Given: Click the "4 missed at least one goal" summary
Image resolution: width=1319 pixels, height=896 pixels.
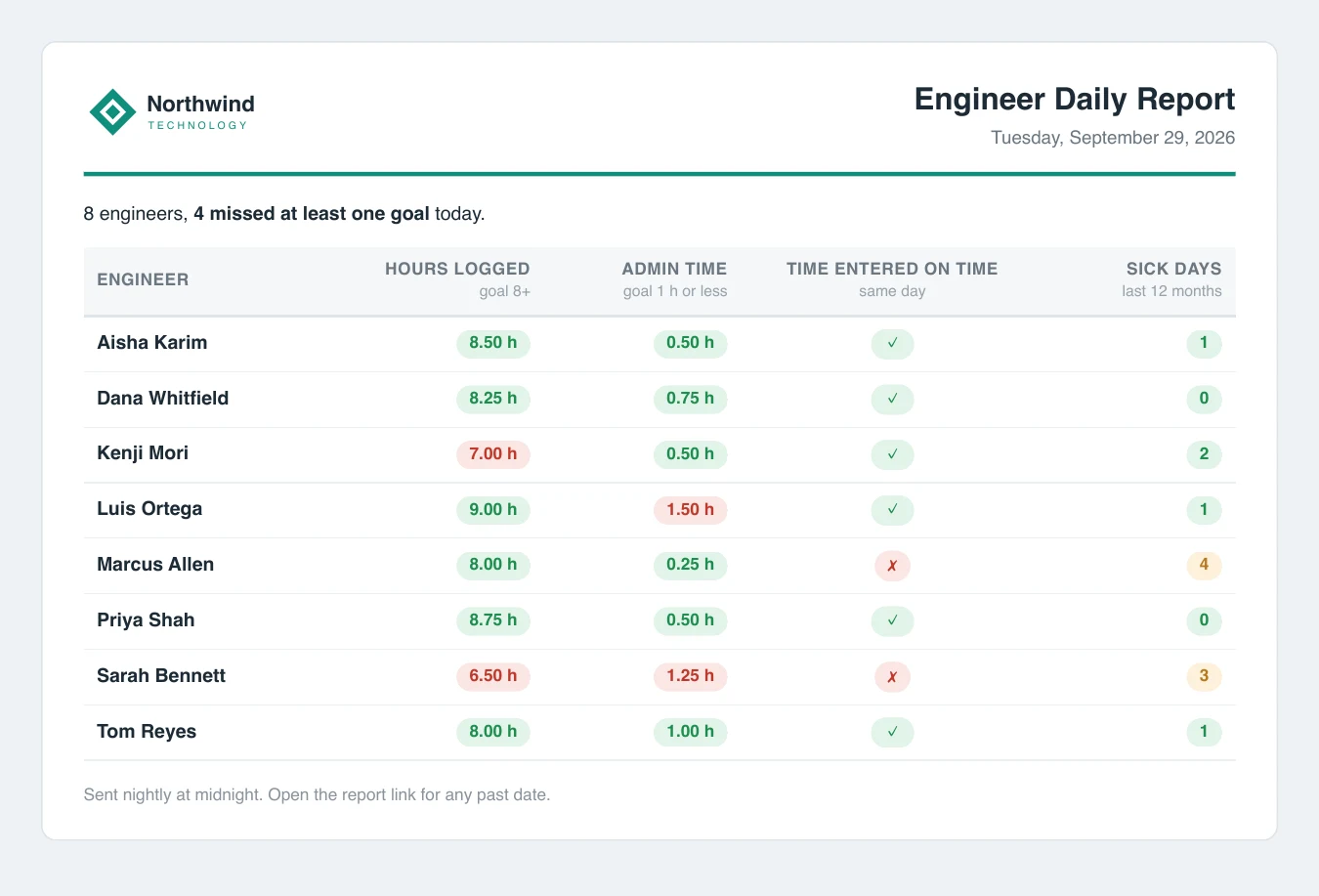Looking at the screenshot, I should coord(312,213).
